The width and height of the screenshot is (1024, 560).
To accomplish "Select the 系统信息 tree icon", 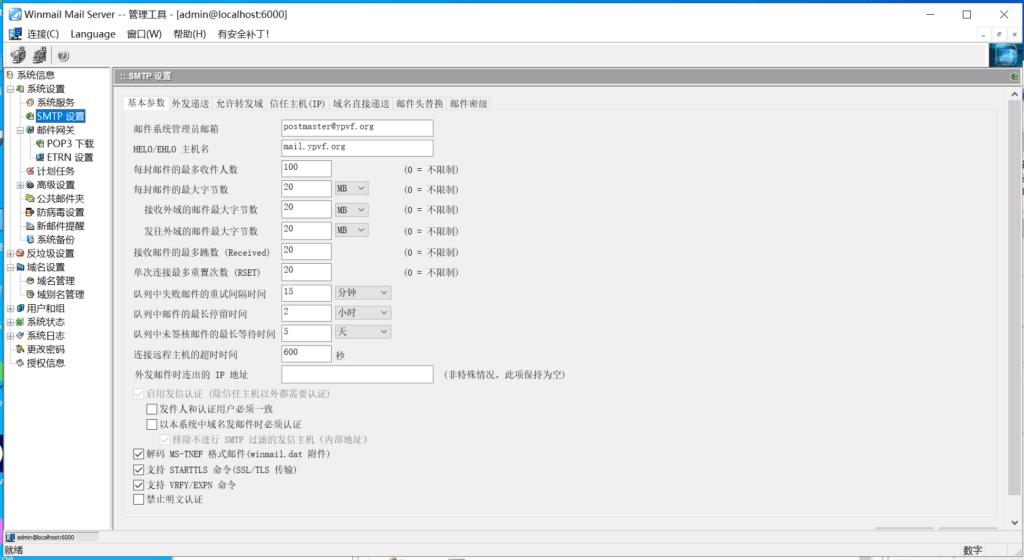I will [x=10, y=75].
